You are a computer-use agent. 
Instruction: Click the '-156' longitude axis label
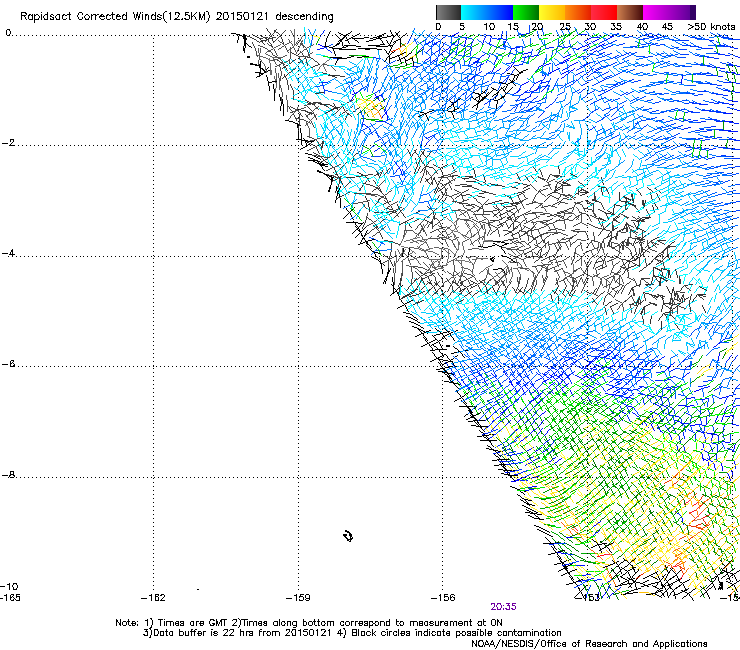(x=443, y=598)
